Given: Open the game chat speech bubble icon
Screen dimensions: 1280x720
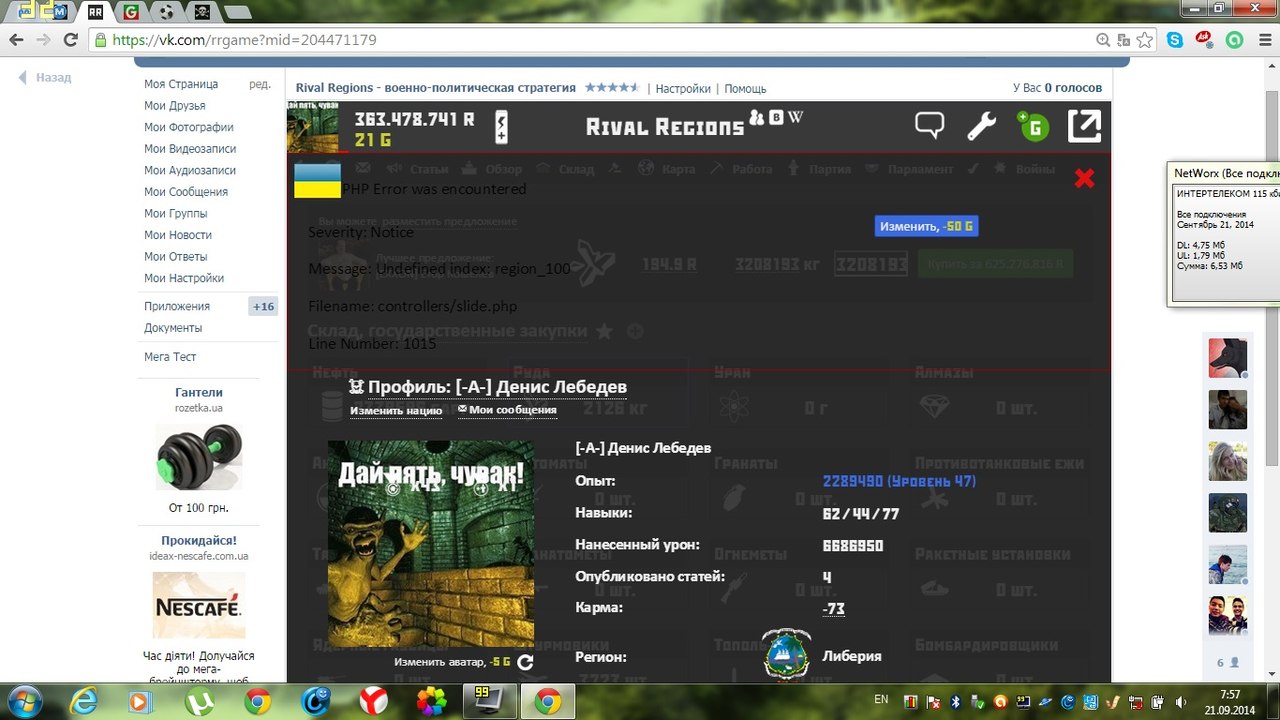Looking at the screenshot, I should 930,126.
